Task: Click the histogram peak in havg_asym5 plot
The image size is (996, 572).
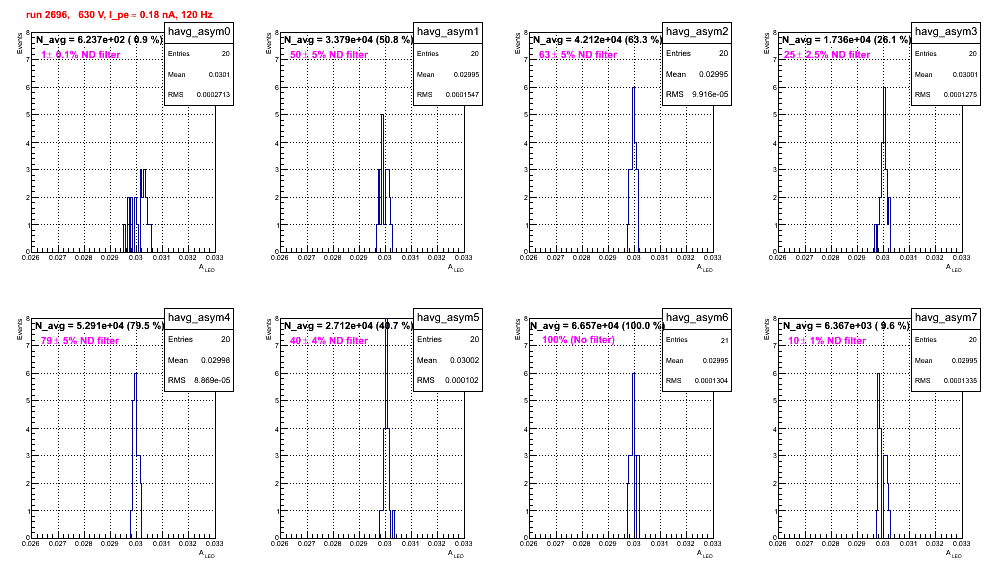Action: (386, 320)
